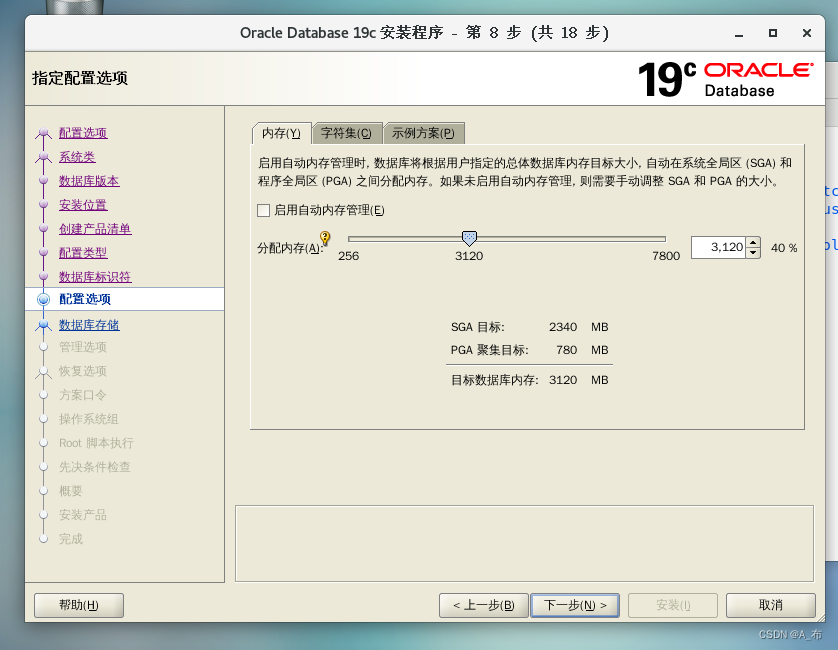This screenshot has width=838, height=650.
Task: Go to the 系统类 step
Action: pos(77,157)
